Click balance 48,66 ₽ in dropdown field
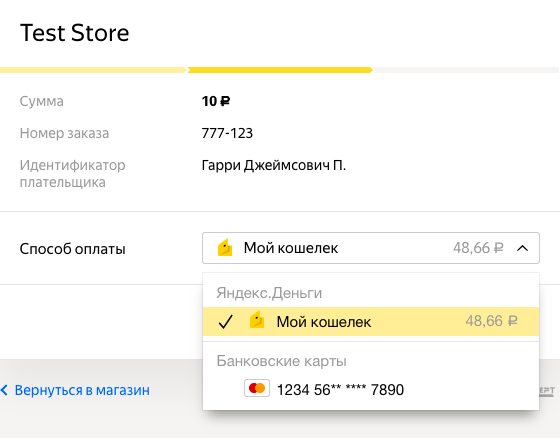The height and width of the screenshot is (438, 560). 478,248
